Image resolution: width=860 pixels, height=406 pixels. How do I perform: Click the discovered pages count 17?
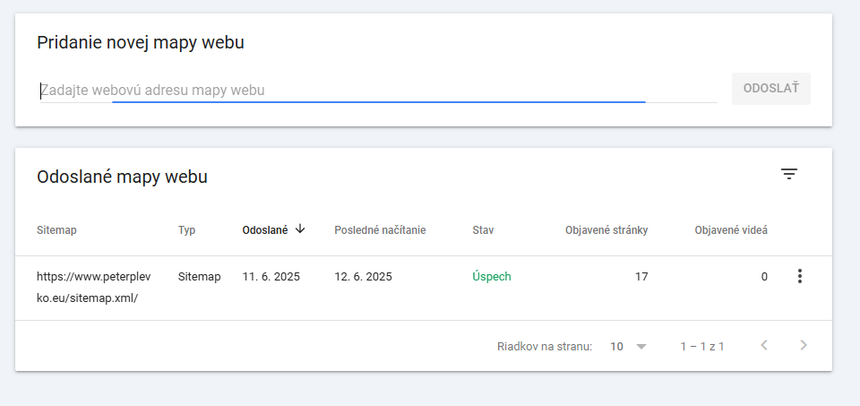[x=641, y=277]
